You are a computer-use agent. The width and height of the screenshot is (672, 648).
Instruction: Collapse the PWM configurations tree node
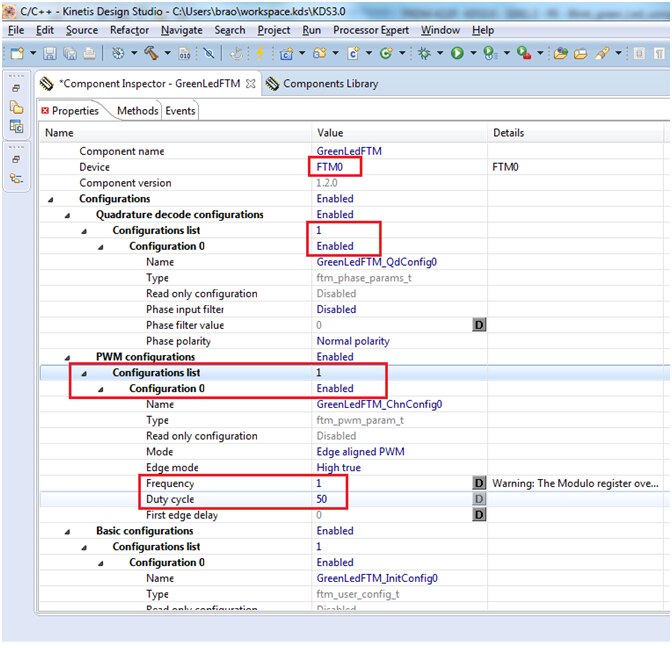69,357
